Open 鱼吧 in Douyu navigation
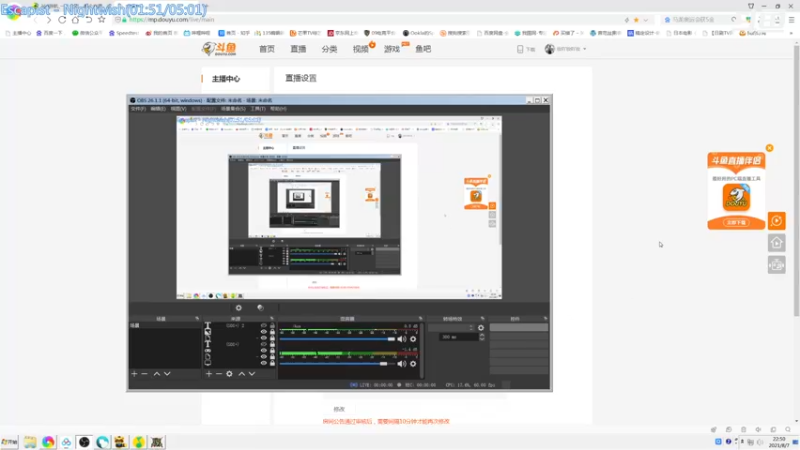This screenshot has width=800, height=450. click(423, 49)
